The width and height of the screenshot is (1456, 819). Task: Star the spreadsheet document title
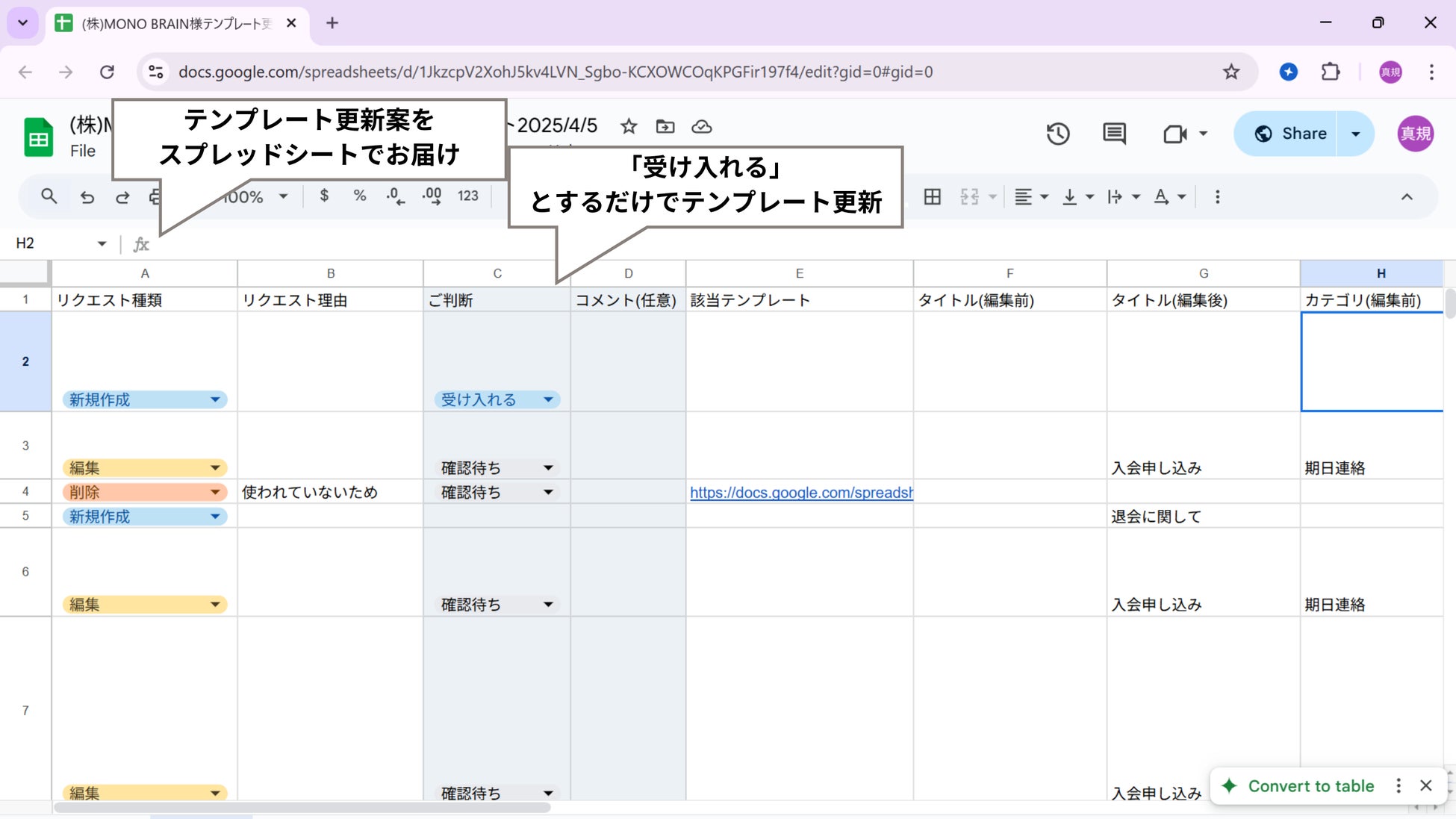[629, 126]
